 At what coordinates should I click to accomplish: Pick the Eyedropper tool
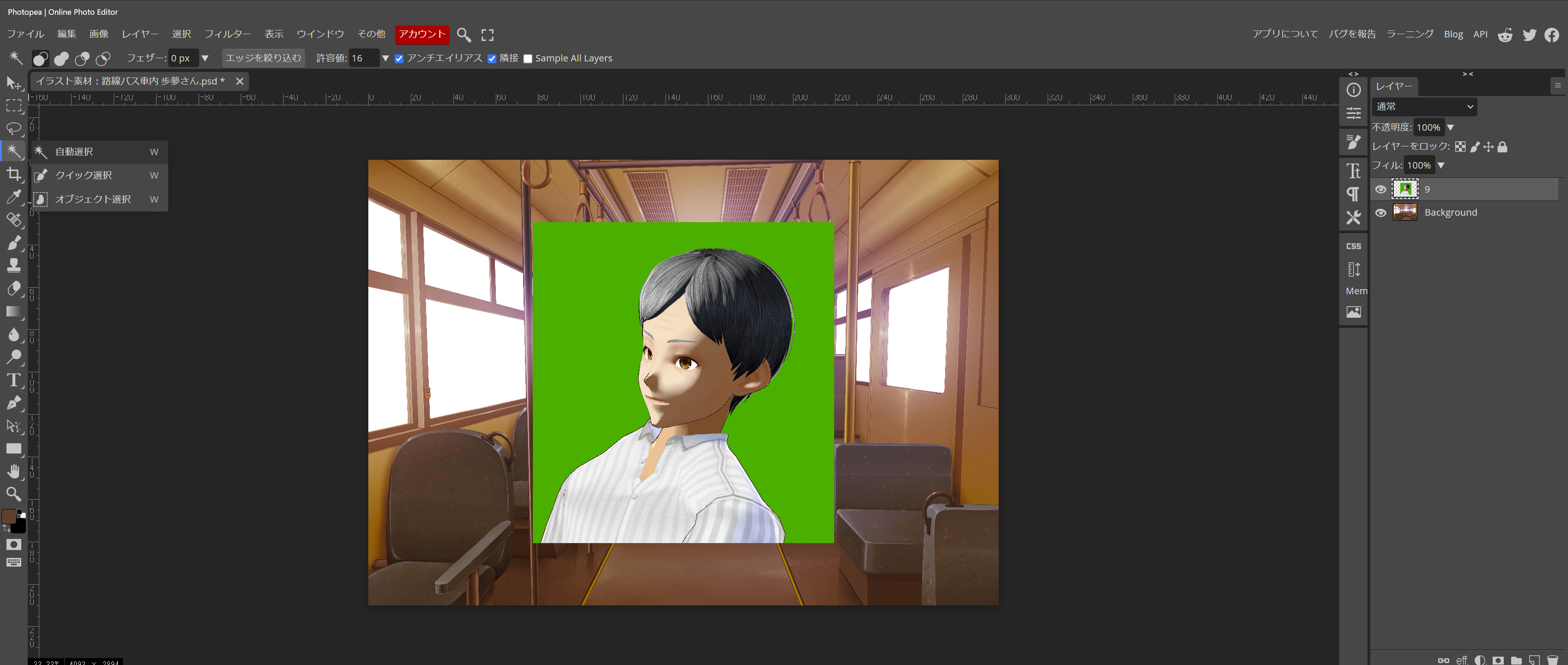point(13,197)
